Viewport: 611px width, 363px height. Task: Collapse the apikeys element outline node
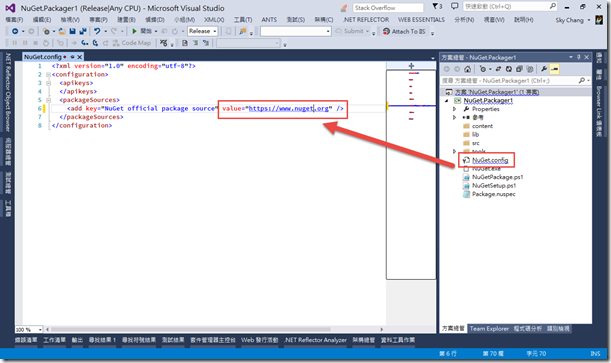tap(48, 83)
